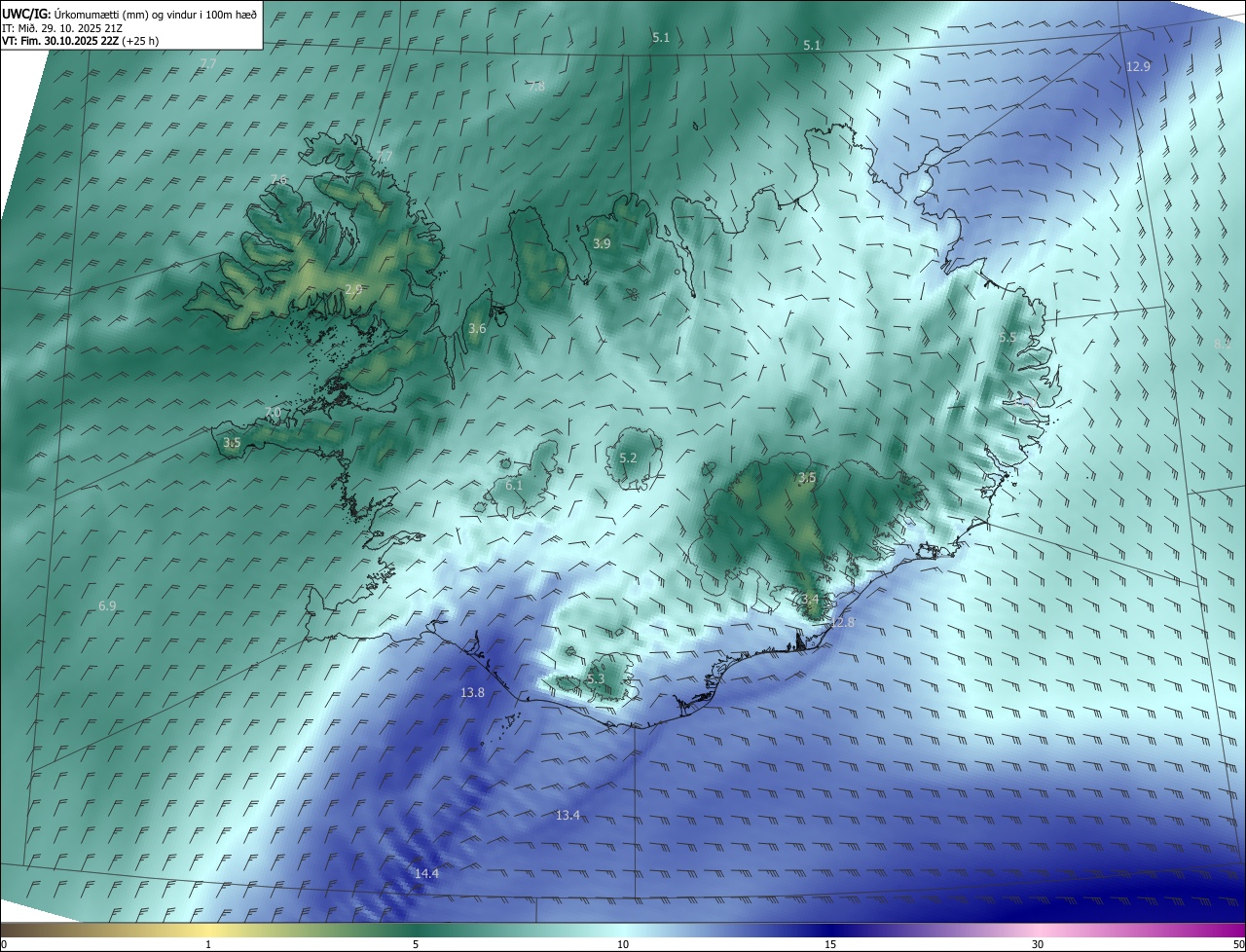Click the 3.6 value on the map
This screenshot has width=1246, height=952.
[x=477, y=328]
